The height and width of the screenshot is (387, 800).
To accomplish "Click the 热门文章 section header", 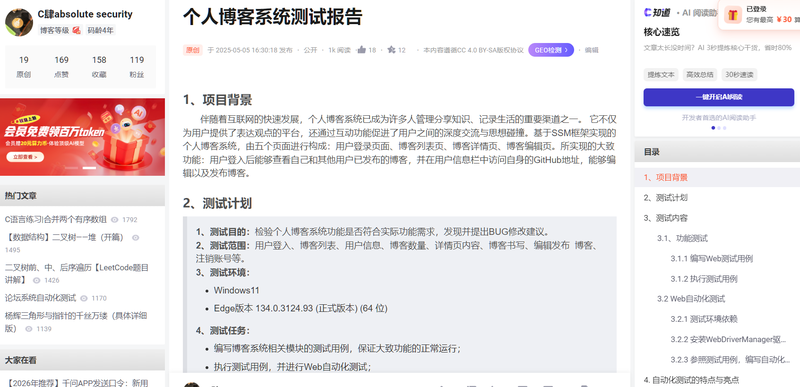I will pos(82,195).
